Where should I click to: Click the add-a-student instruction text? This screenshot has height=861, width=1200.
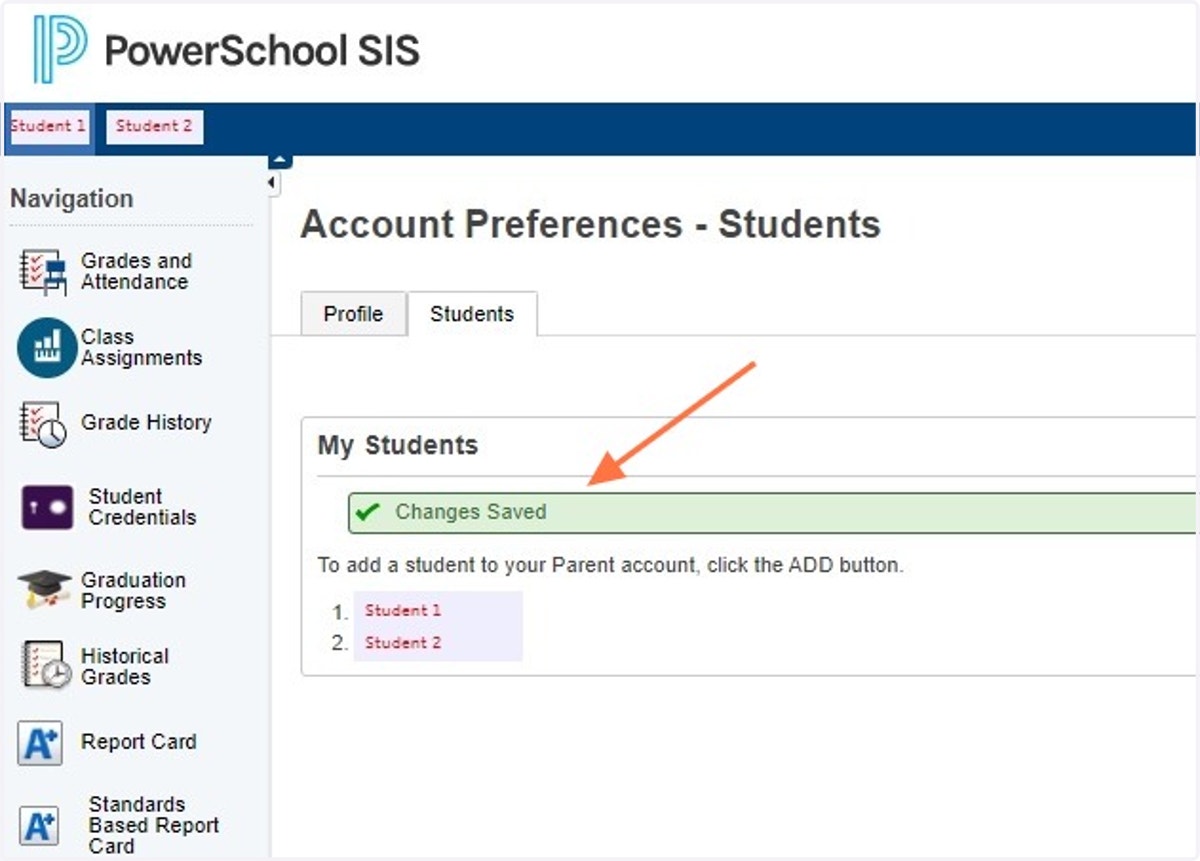point(610,565)
